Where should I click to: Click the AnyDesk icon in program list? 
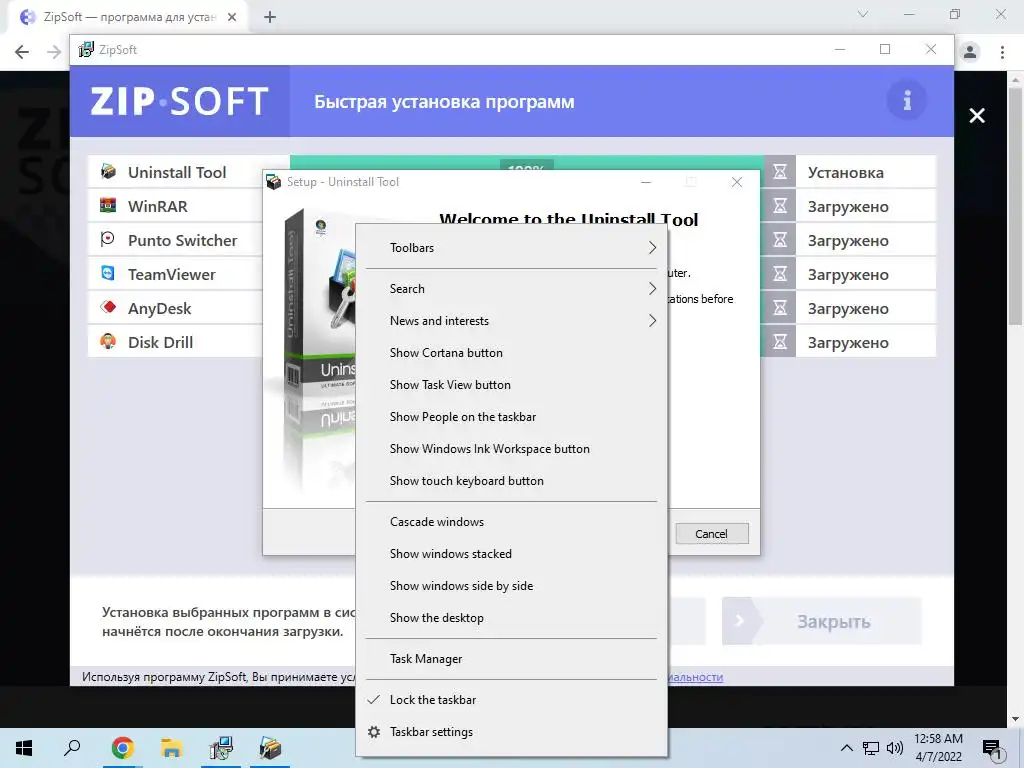click(108, 308)
